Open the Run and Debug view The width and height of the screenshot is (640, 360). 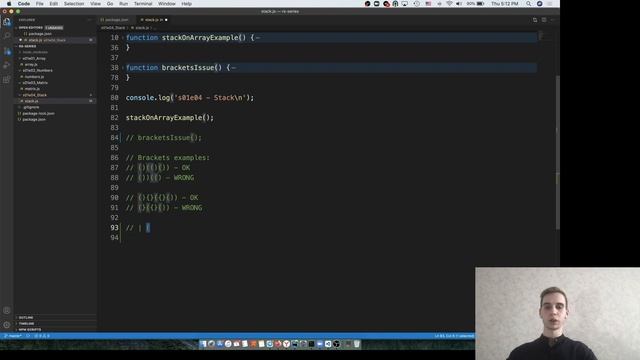(x=7, y=65)
